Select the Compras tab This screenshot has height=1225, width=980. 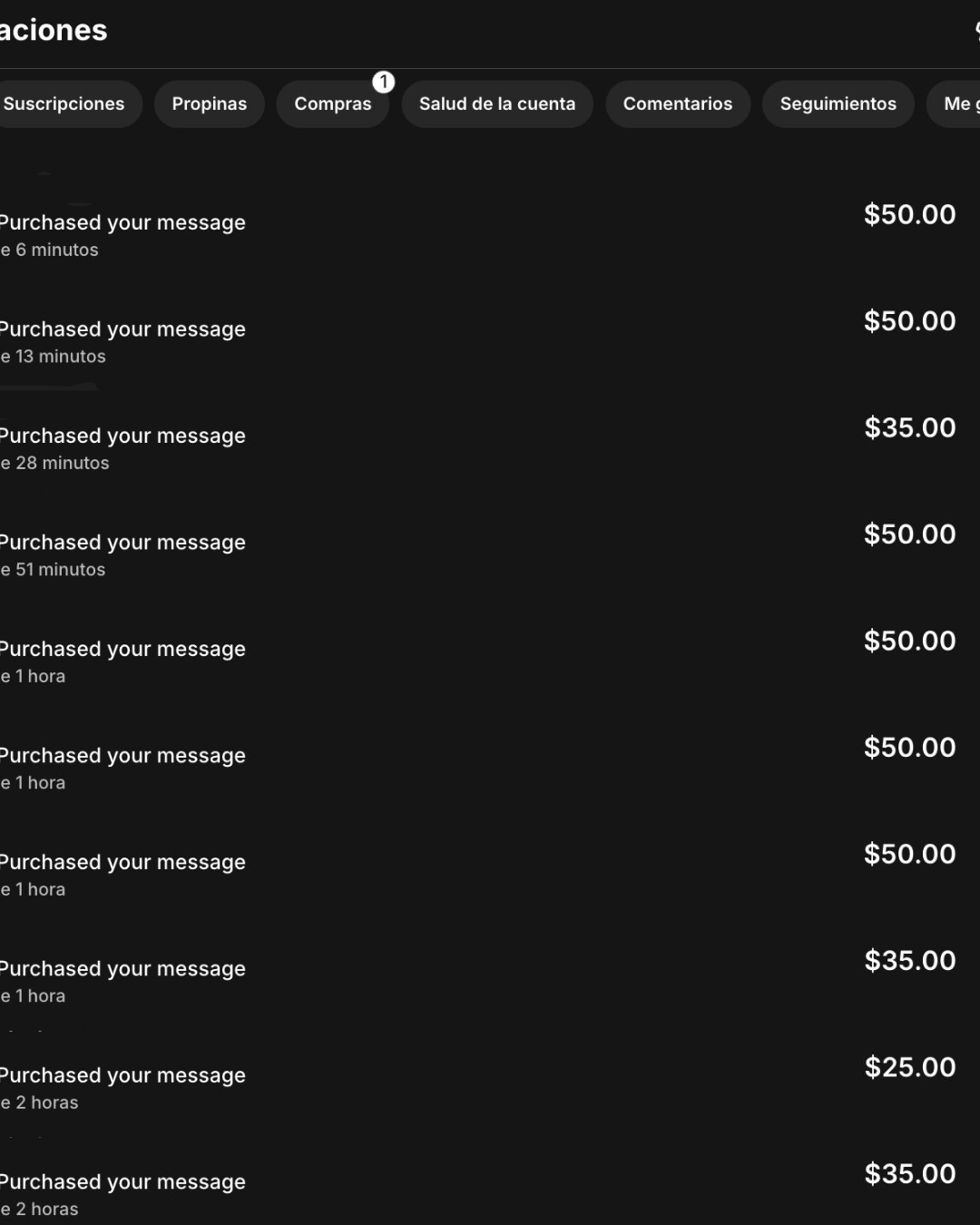(332, 104)
